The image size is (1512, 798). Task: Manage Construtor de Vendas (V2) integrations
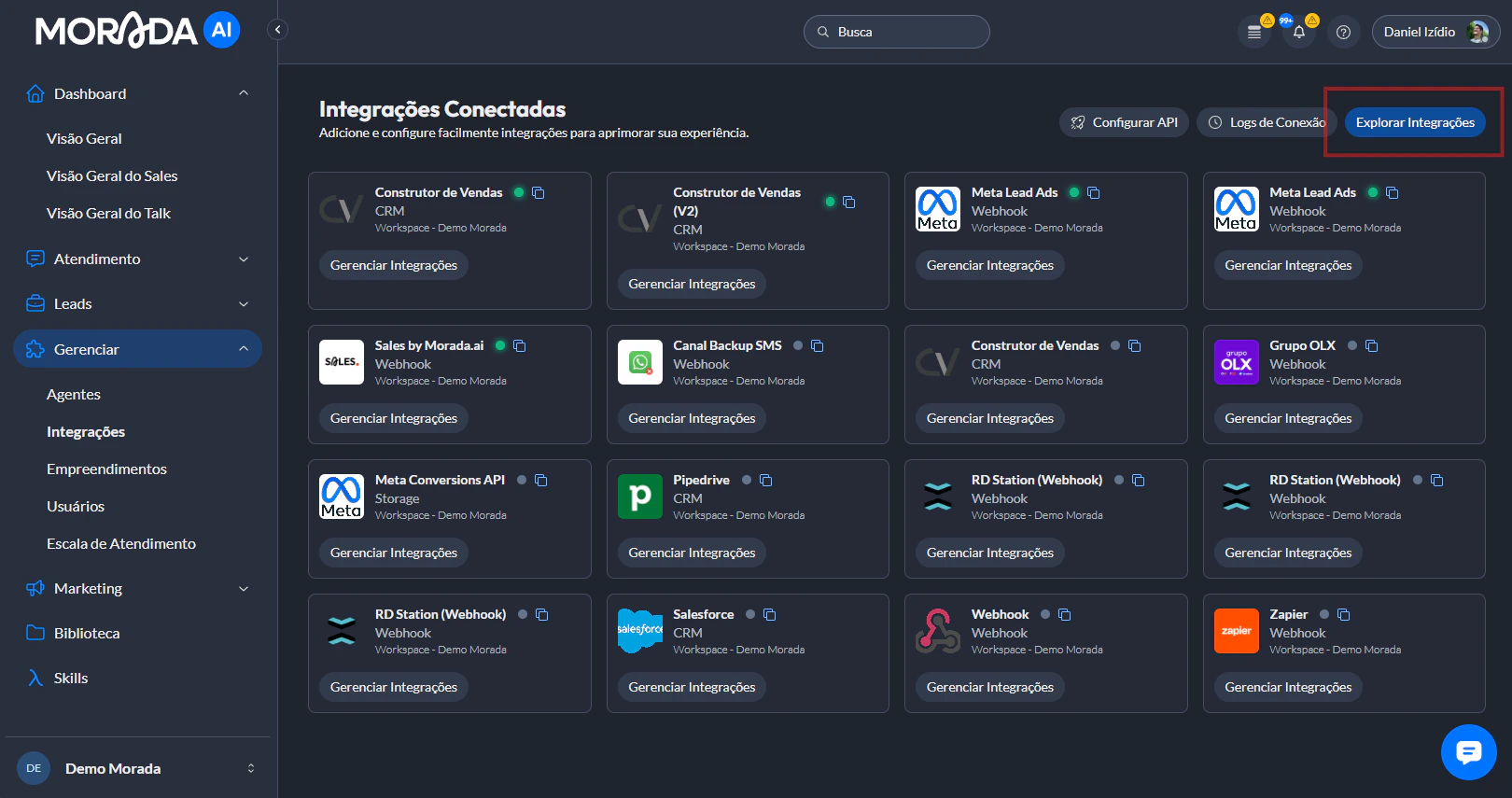(692, 284)
